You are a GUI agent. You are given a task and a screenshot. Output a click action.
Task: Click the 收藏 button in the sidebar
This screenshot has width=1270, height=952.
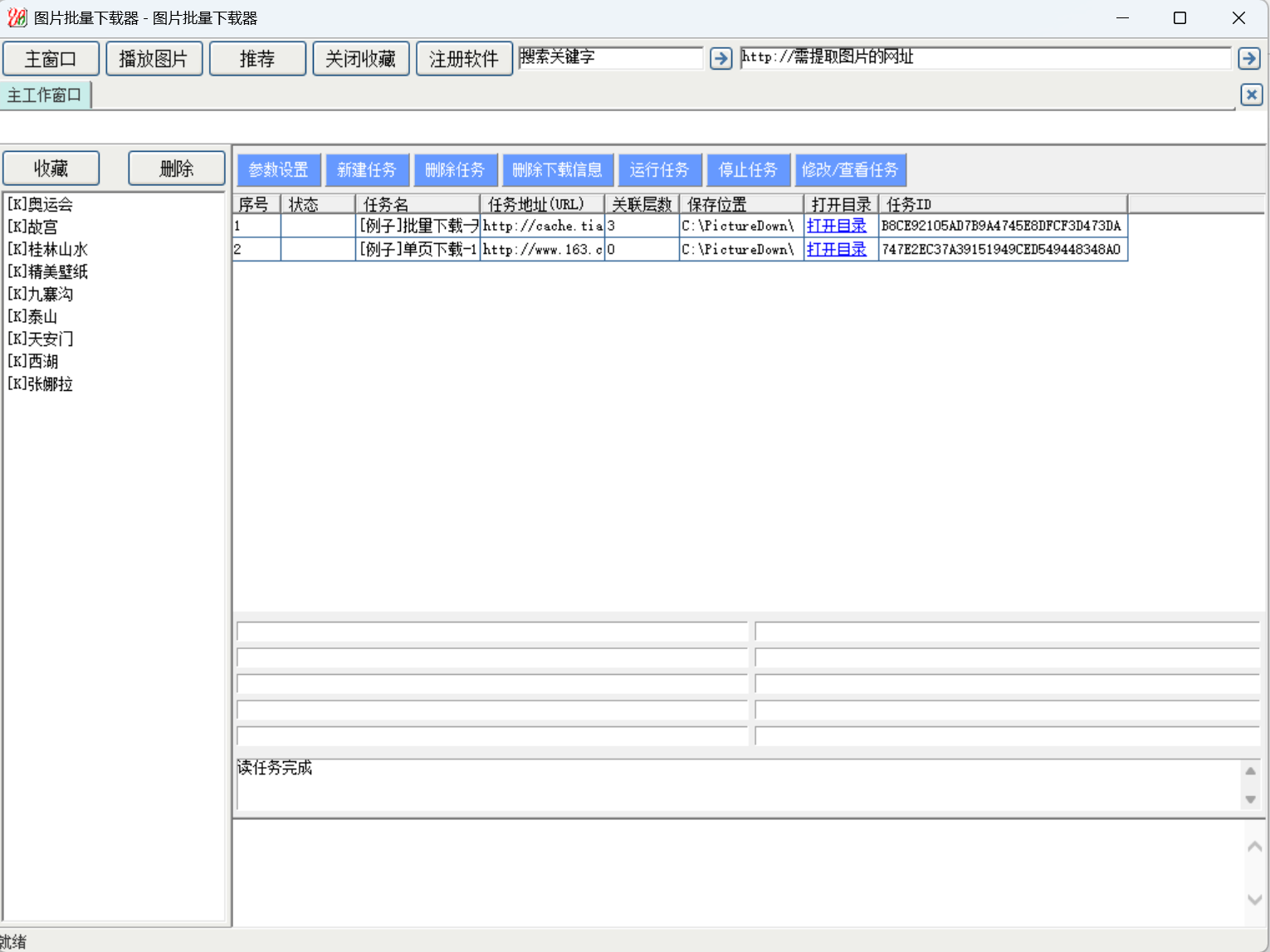click(51, 168)
